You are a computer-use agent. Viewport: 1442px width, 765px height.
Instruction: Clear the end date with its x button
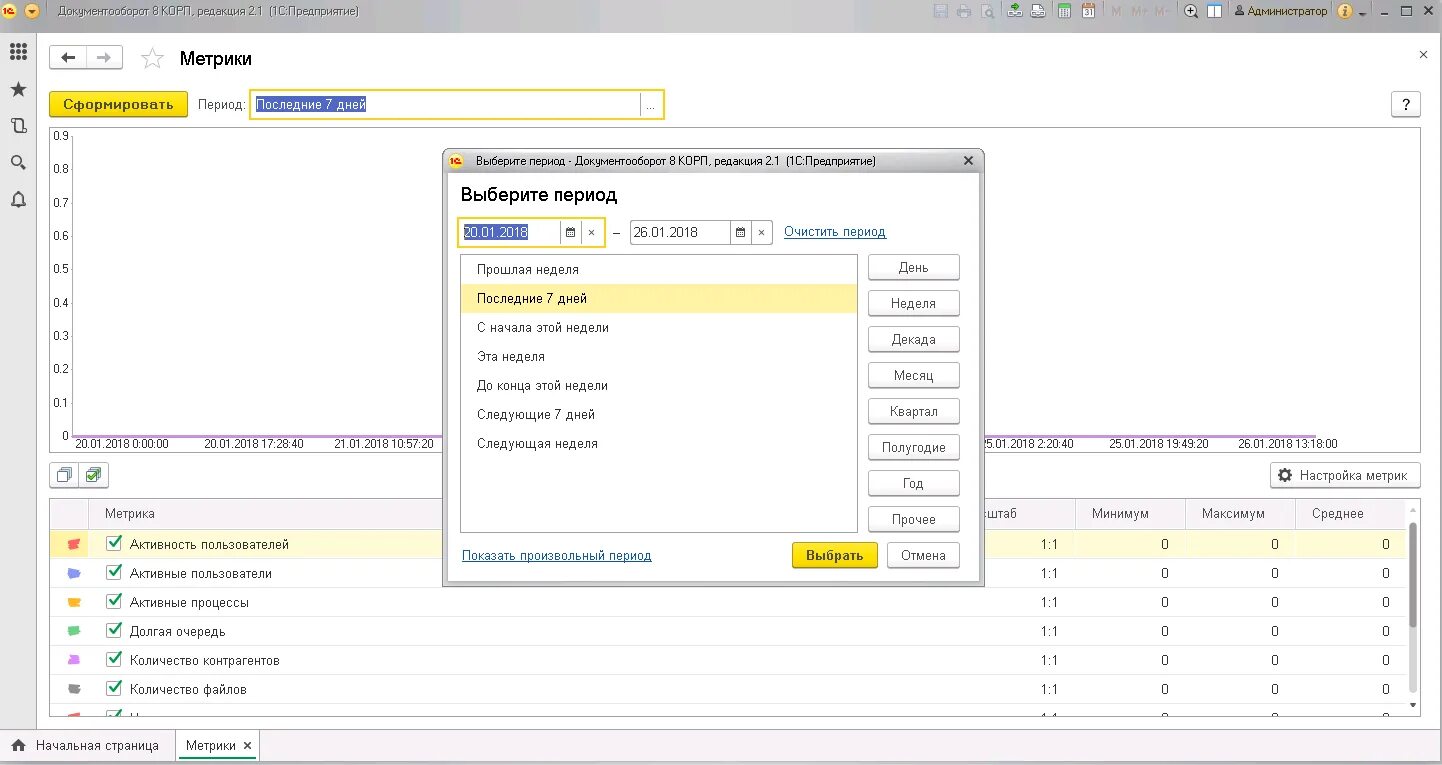(x=761, y=232)
